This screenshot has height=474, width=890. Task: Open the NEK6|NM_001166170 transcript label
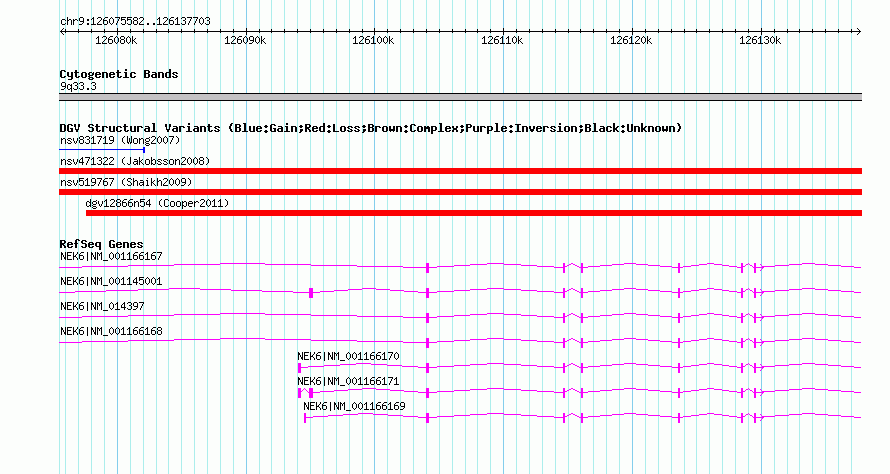(x=348, y=356)
